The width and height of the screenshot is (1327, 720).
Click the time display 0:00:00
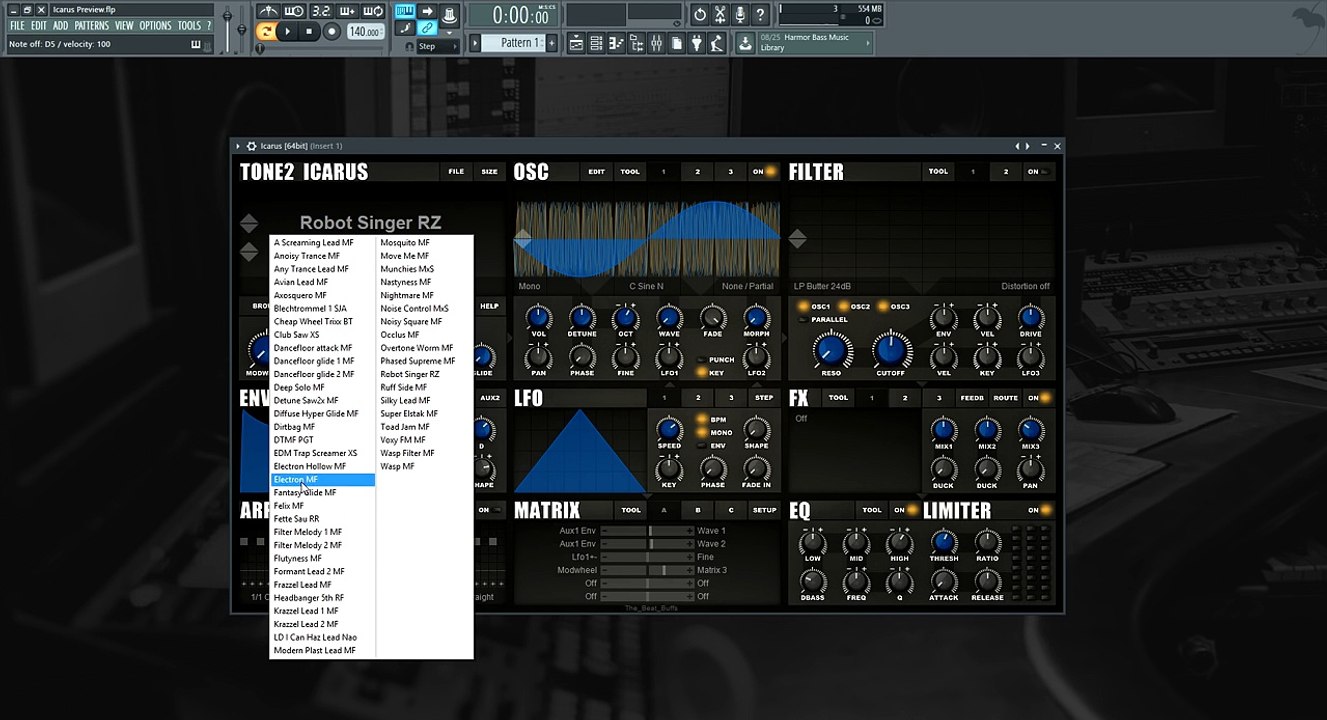click(x=513, y=15)
